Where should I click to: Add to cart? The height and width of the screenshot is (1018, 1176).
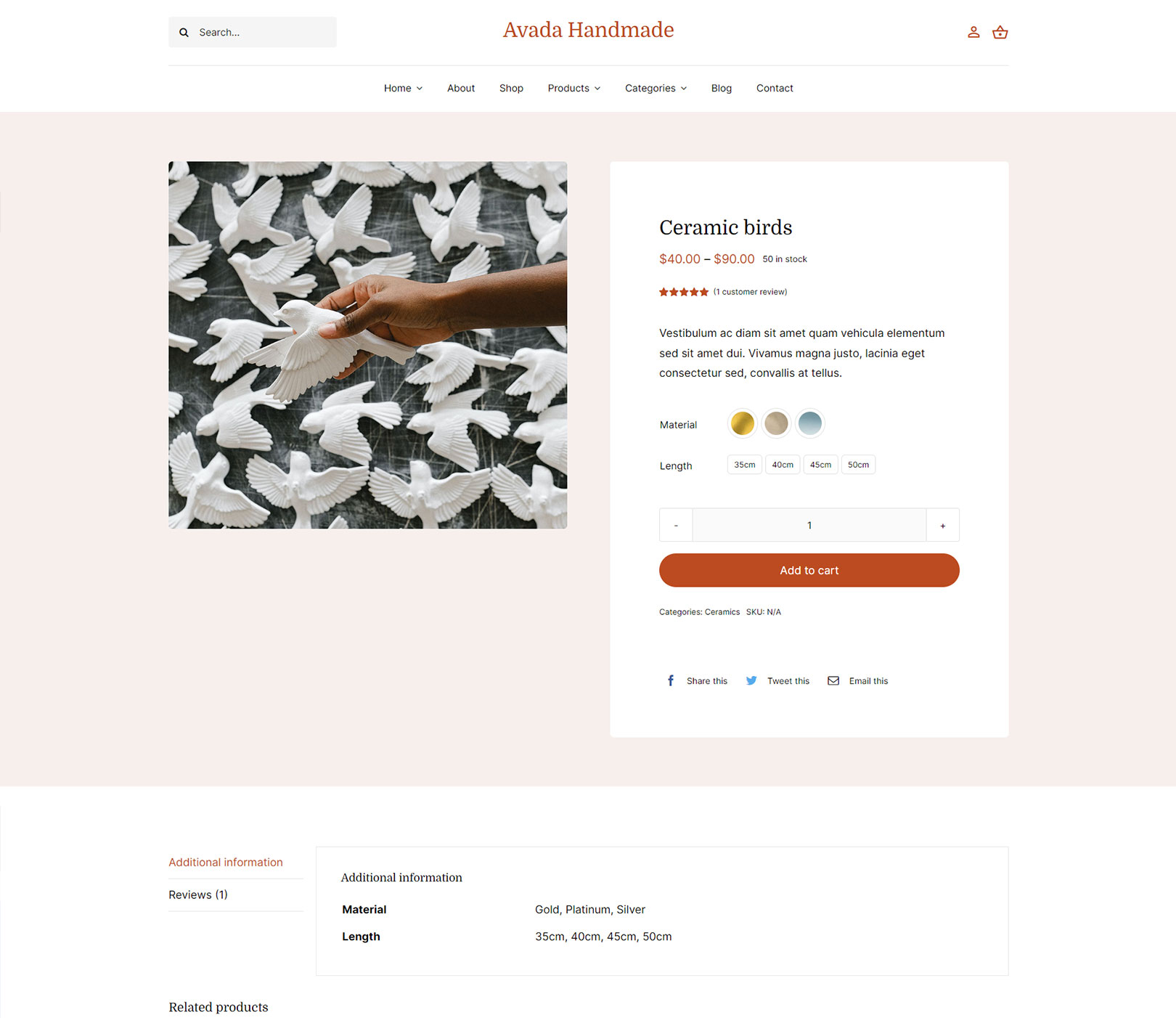(809, 570)
